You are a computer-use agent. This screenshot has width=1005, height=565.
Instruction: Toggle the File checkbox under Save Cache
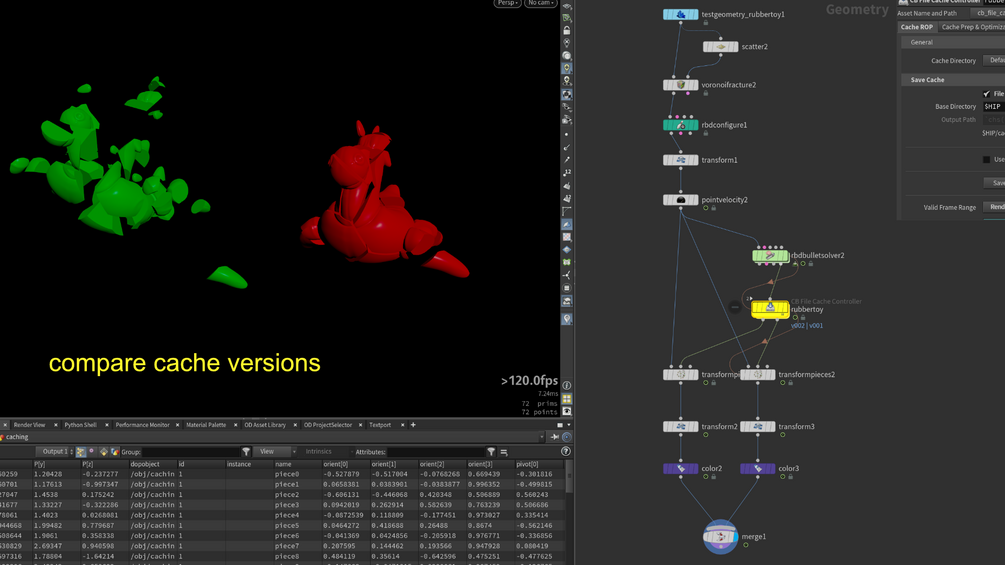point(986,94)
